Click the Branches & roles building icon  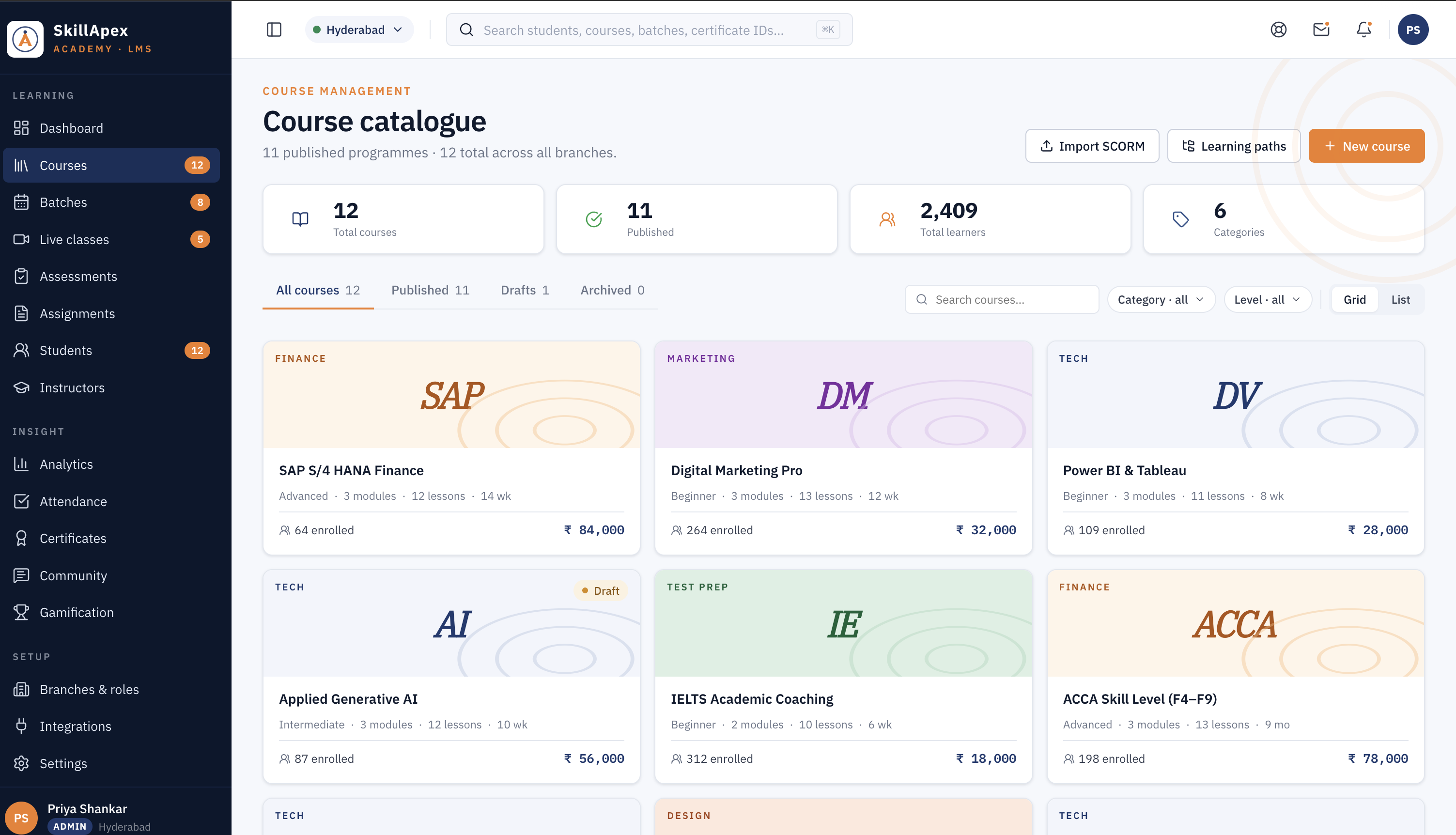[21, 689]
